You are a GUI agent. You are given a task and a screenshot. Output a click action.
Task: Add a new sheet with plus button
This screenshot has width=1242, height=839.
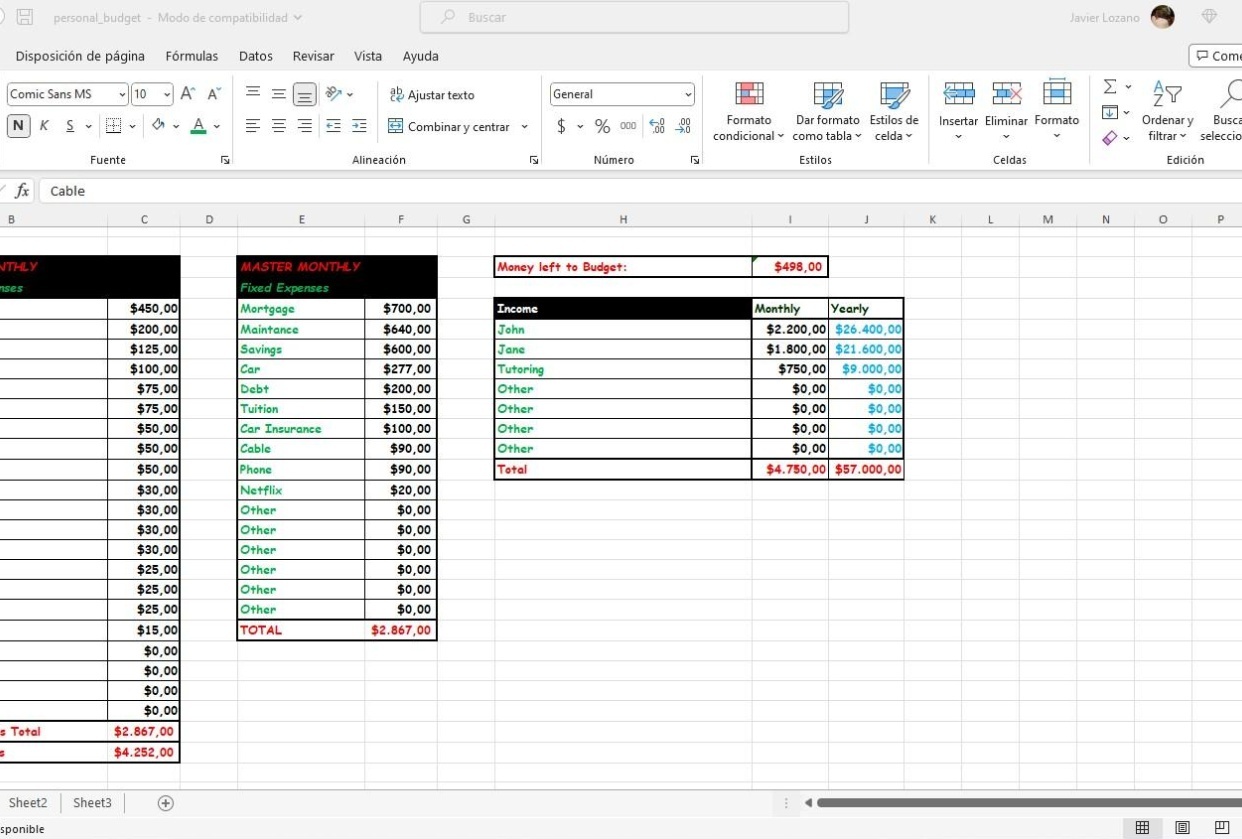tap(166, 803)
